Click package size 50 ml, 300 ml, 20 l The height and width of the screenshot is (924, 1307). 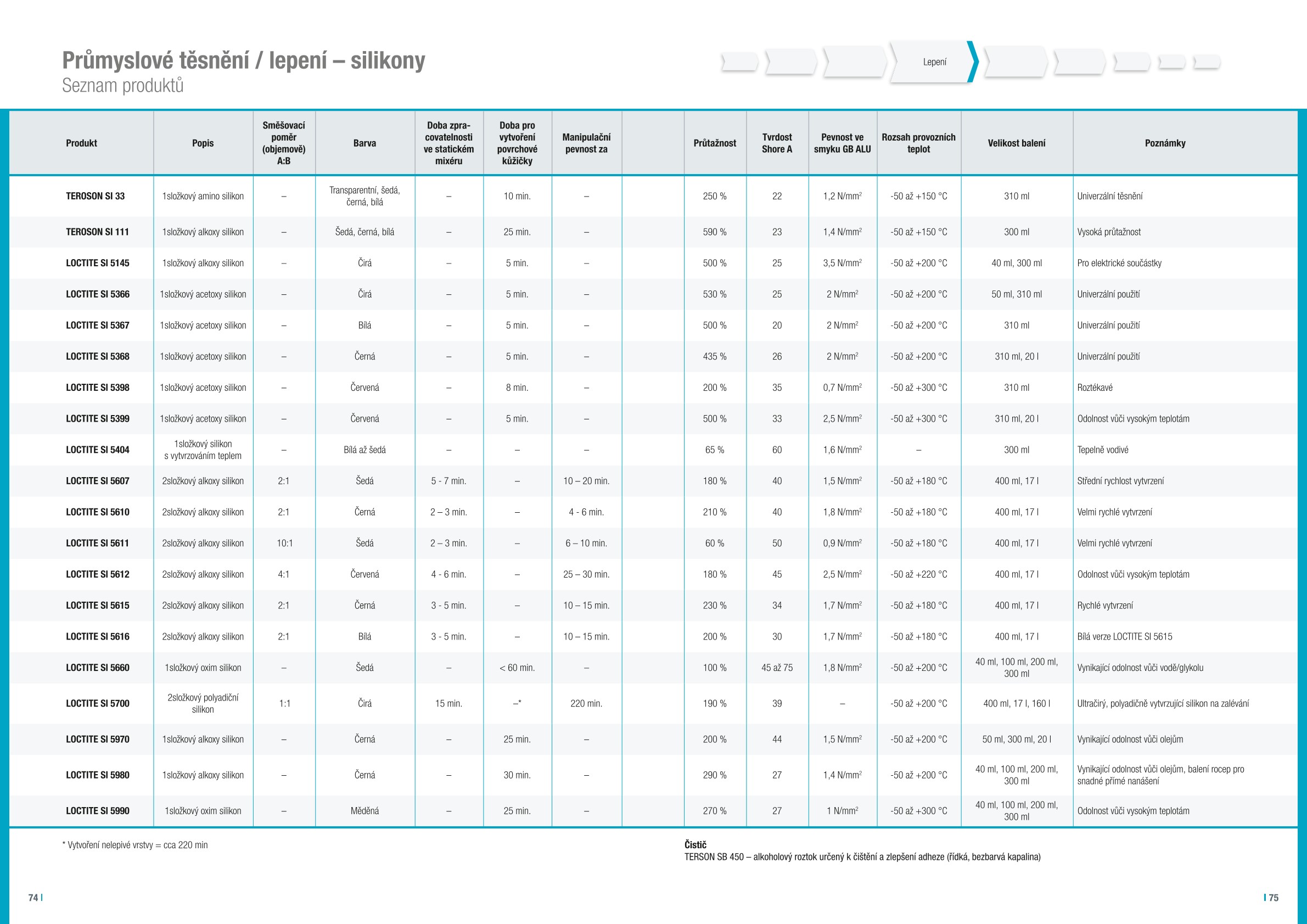point(1017,740)
